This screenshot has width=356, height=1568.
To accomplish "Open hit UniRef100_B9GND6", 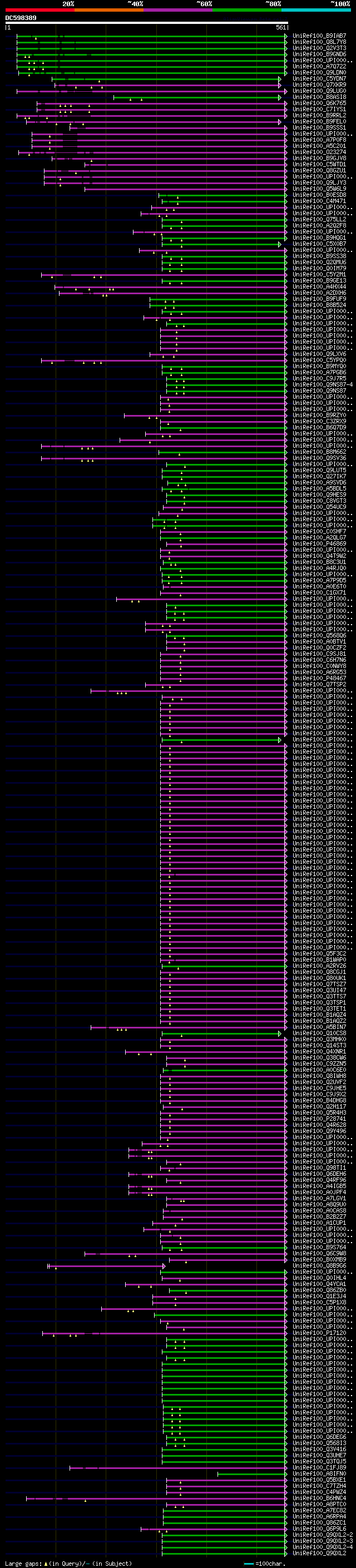I will 319,54.
